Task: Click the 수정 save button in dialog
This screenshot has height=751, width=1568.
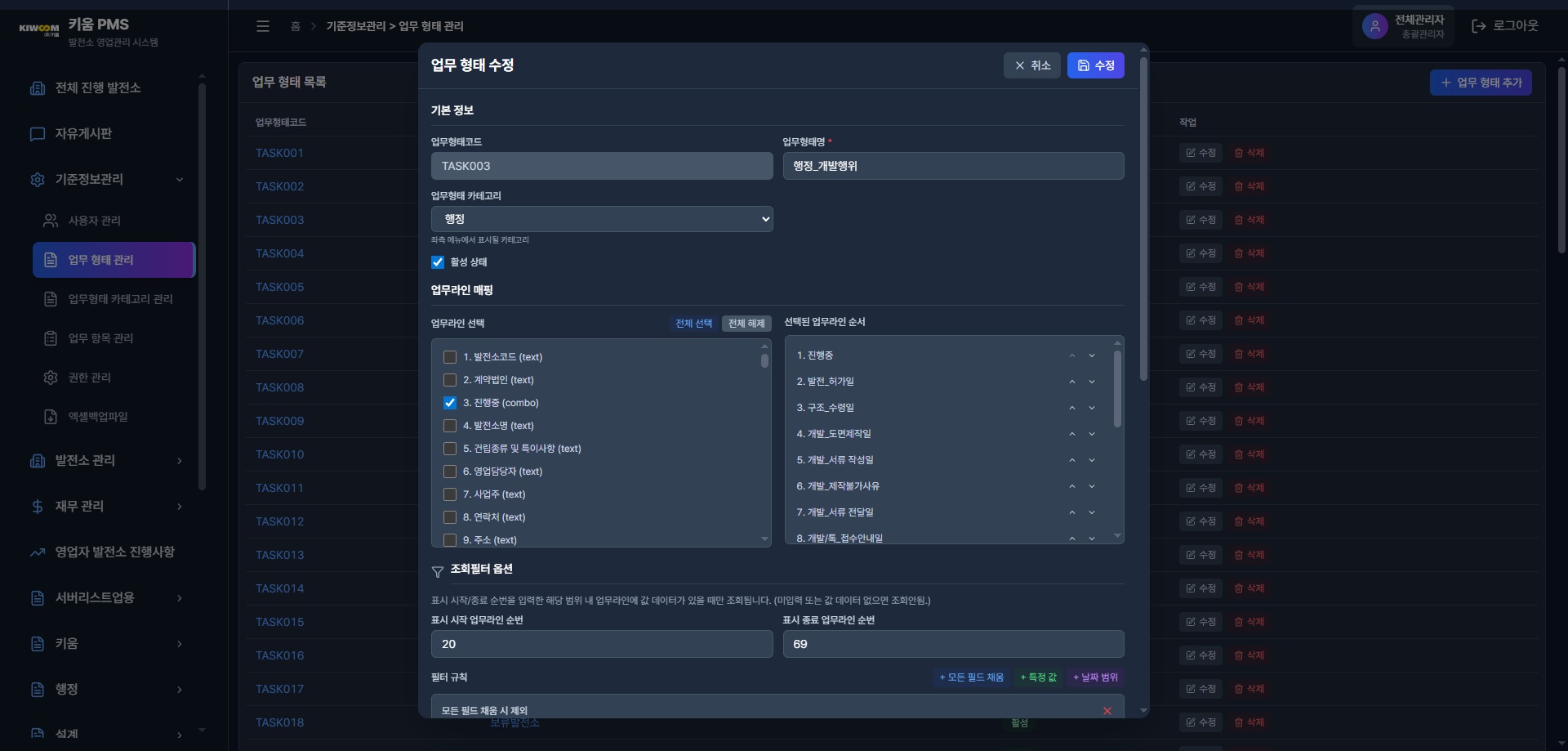Action: 1096,65
